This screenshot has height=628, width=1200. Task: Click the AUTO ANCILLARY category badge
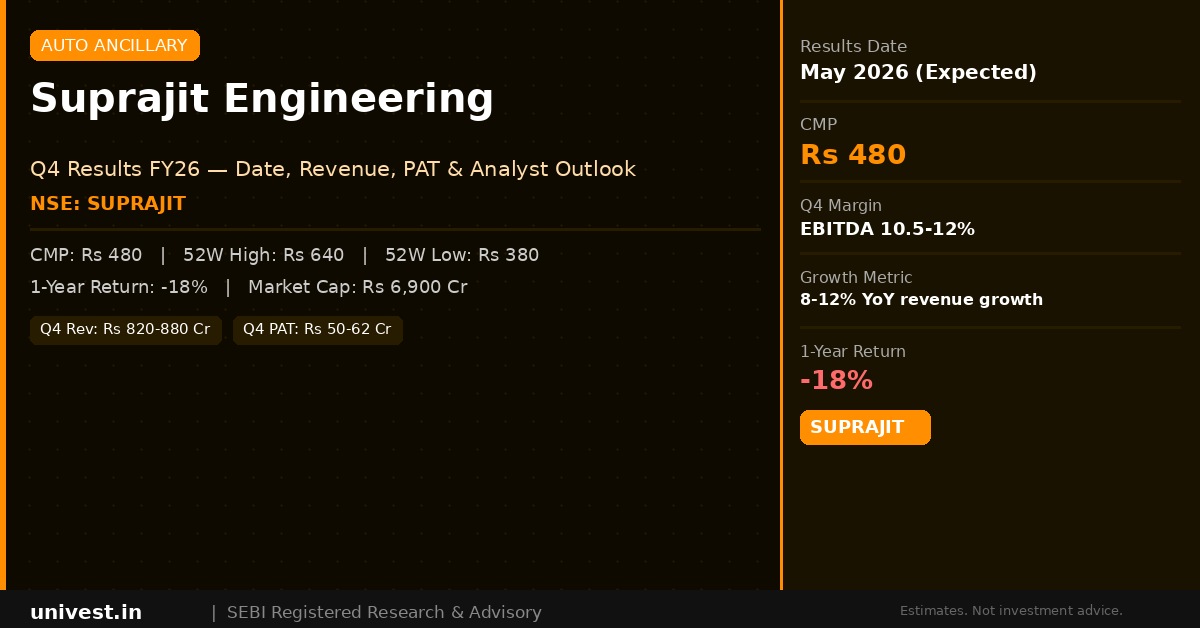coord(114,45)
